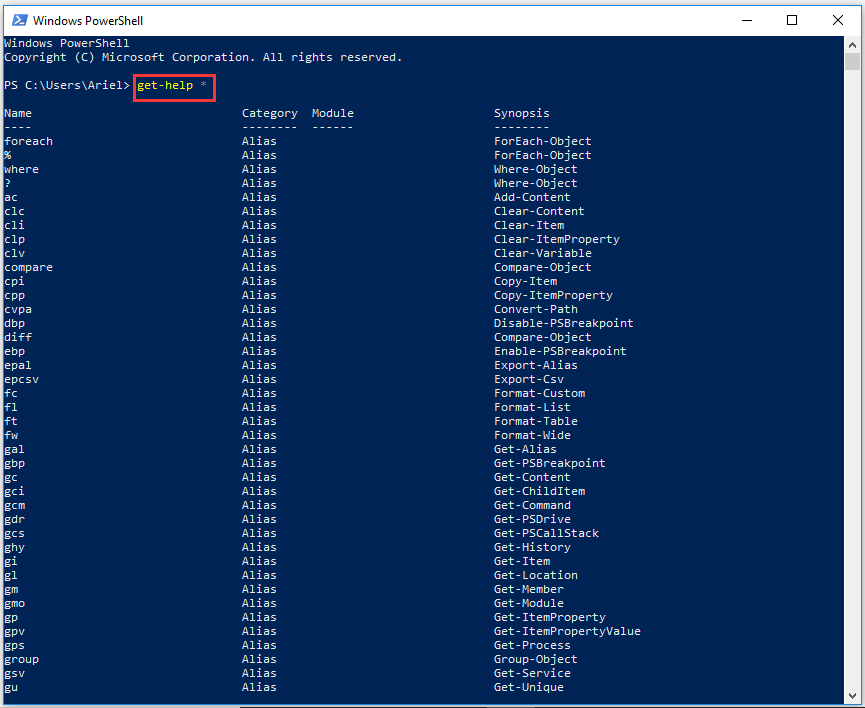Click the 'Get-ChildItem' synopsis text
Image resolution: width=865 pixels, height=708 pixels.
(540, 492)
